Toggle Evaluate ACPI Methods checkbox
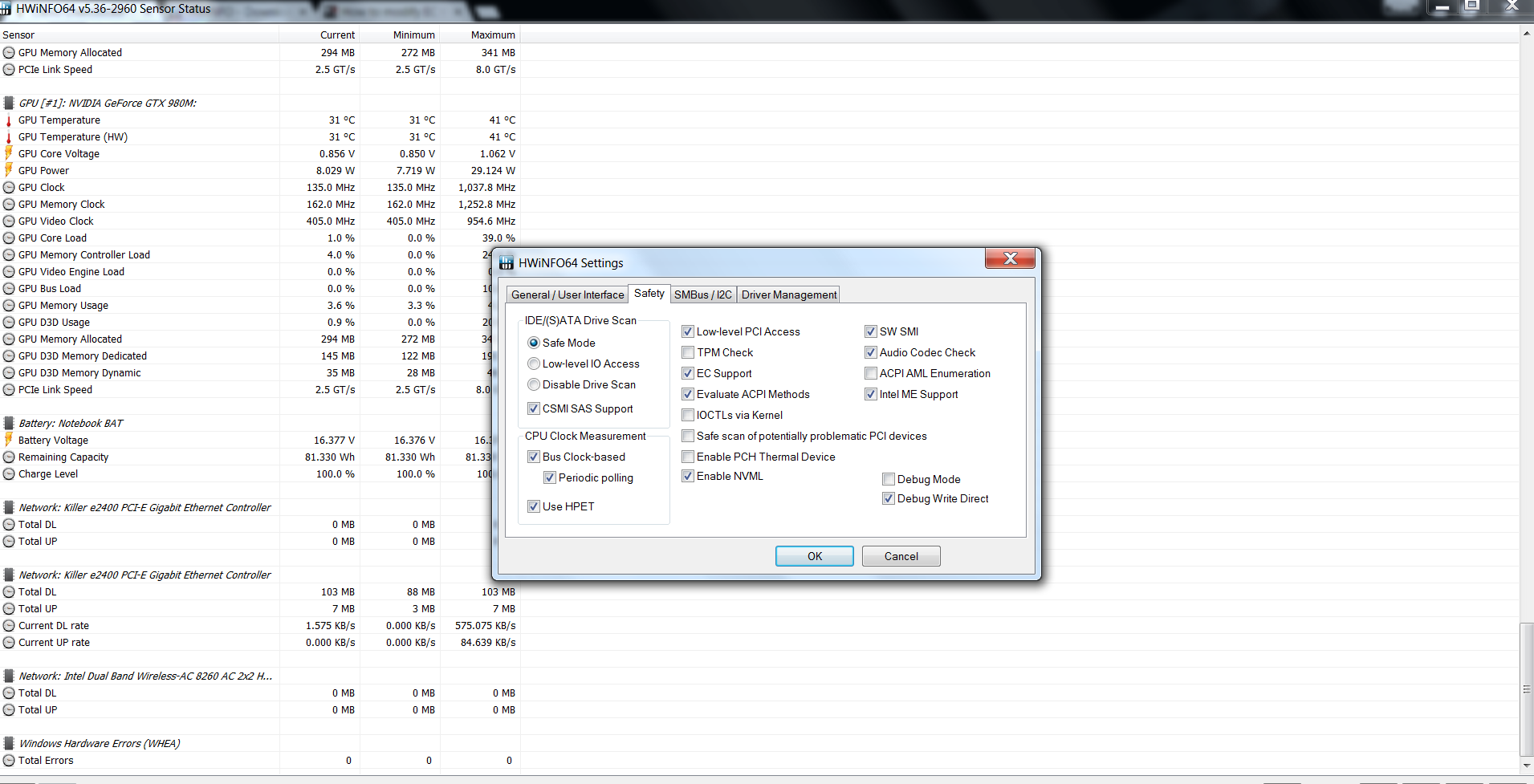The height and width of the screenshot is (784, 1534). point(688,394)
